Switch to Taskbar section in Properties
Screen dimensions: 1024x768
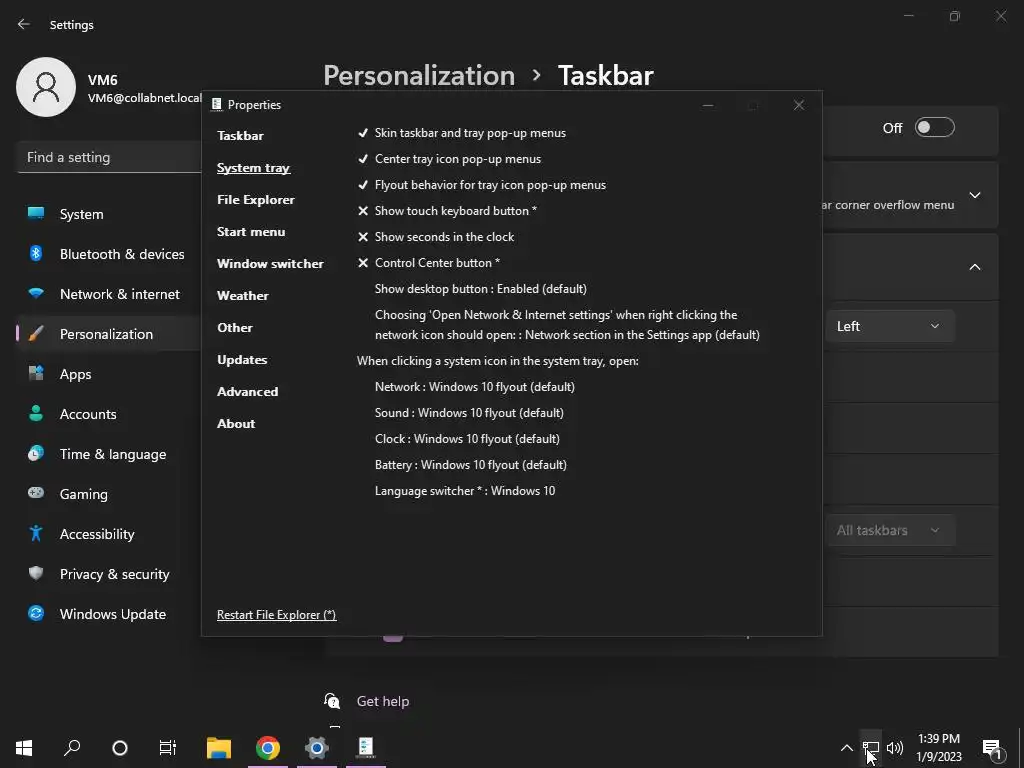240,136
